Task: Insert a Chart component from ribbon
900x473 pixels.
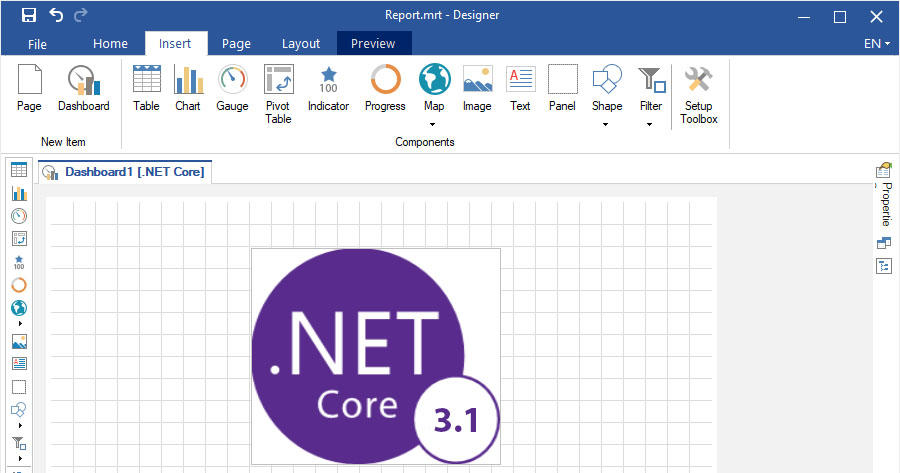Action: click(x=188, y=88)
